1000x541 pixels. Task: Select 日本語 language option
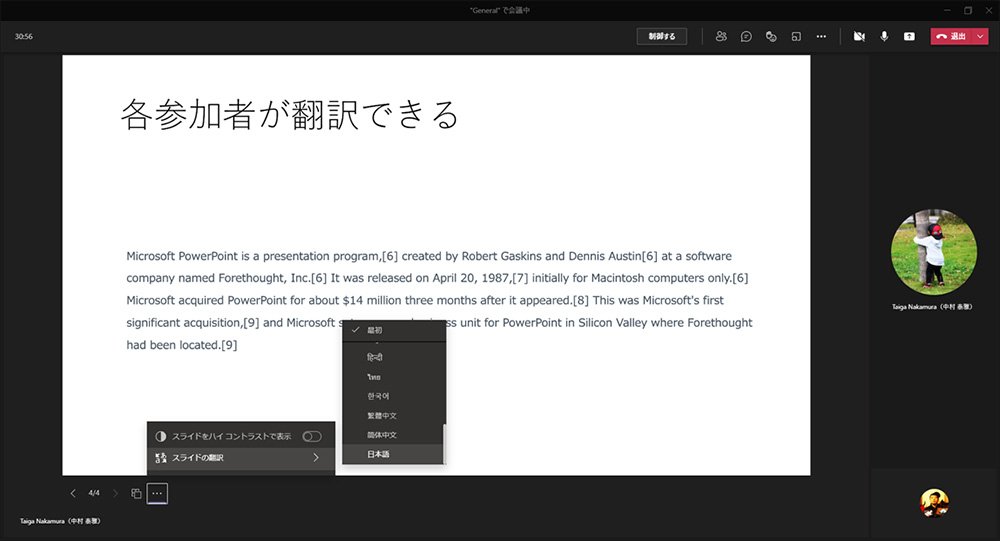393,454
